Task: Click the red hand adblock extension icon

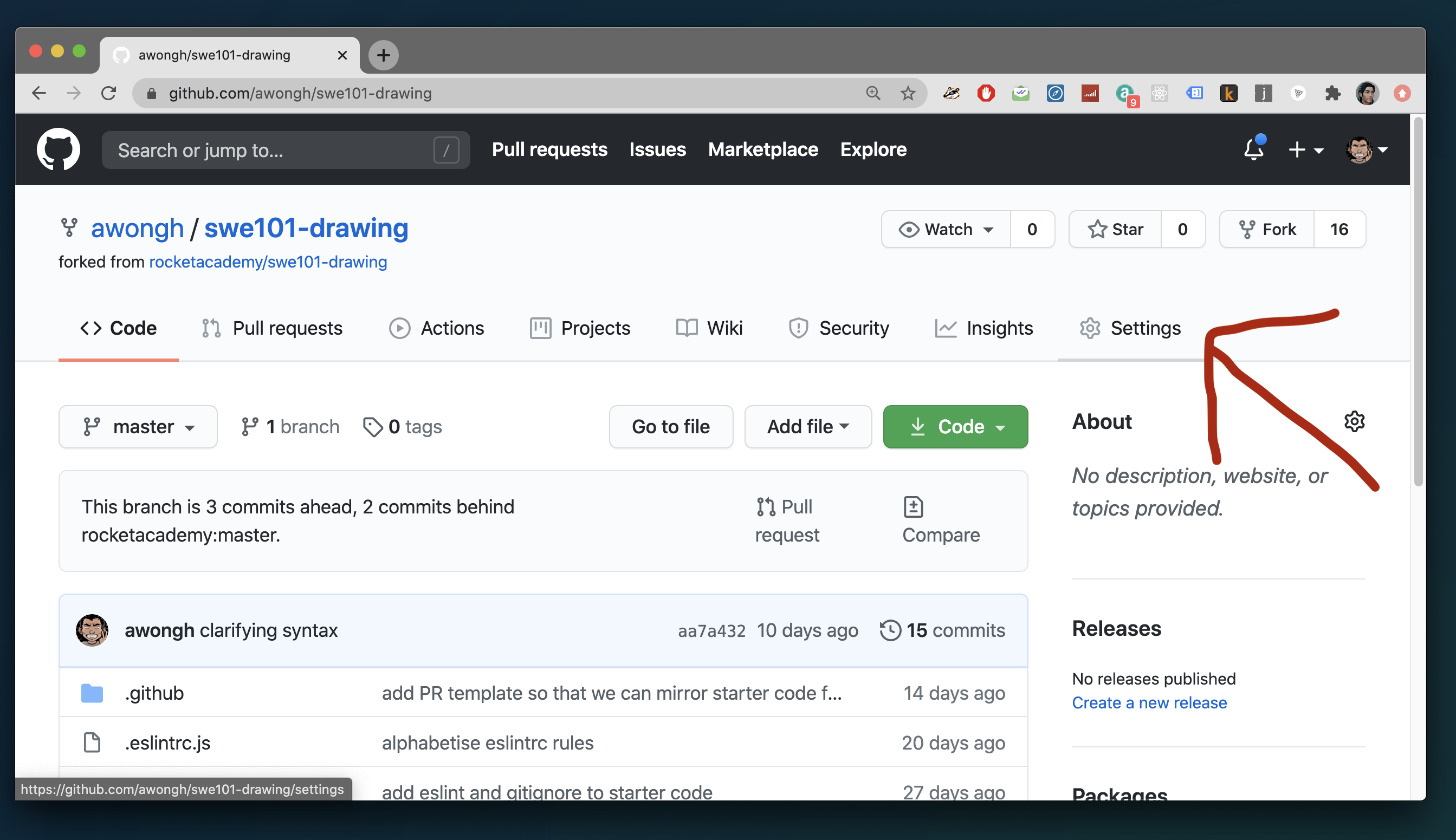Action: (986, 93)
